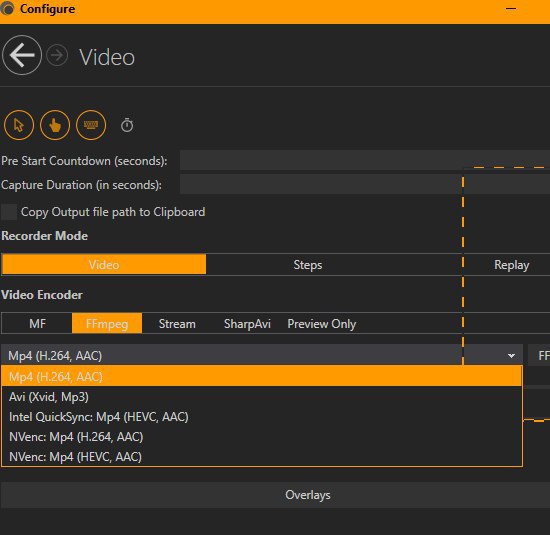The height and width of the screenshot is (535, 550).
Task: Collapse the codec dropdown arrow
Action: coord(511,356)
